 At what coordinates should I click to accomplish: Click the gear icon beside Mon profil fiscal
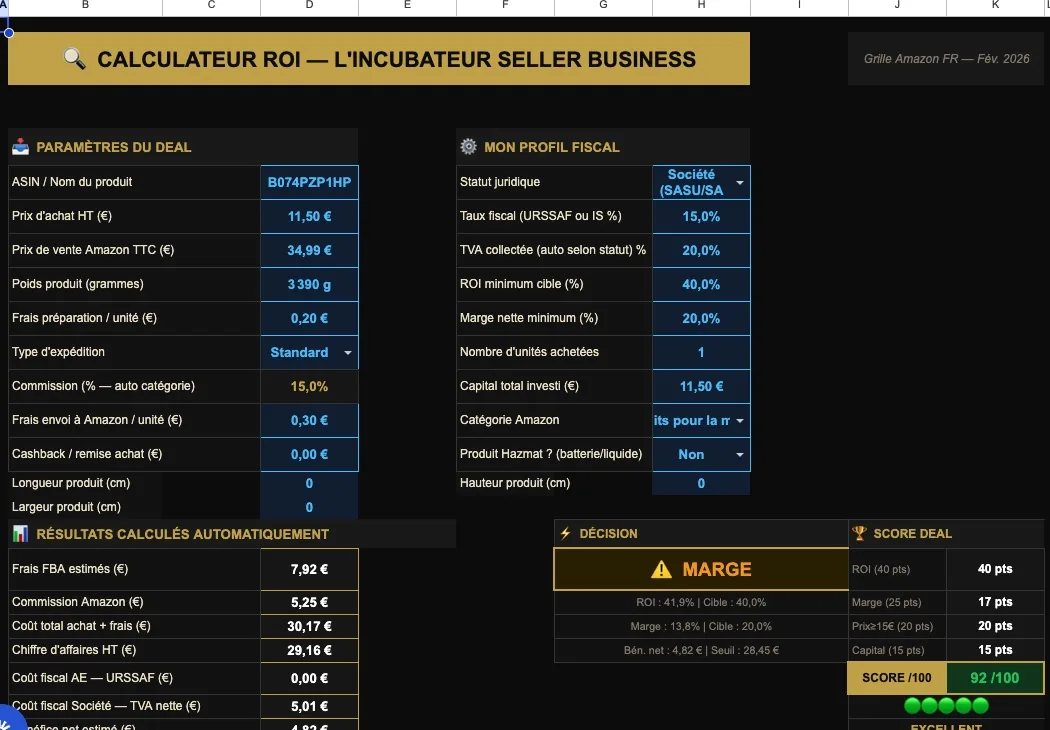pos(469,147)
